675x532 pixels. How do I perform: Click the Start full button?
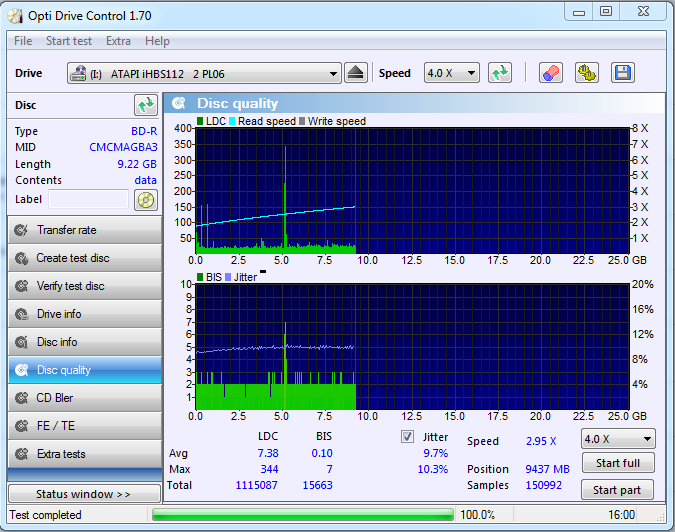618,463
